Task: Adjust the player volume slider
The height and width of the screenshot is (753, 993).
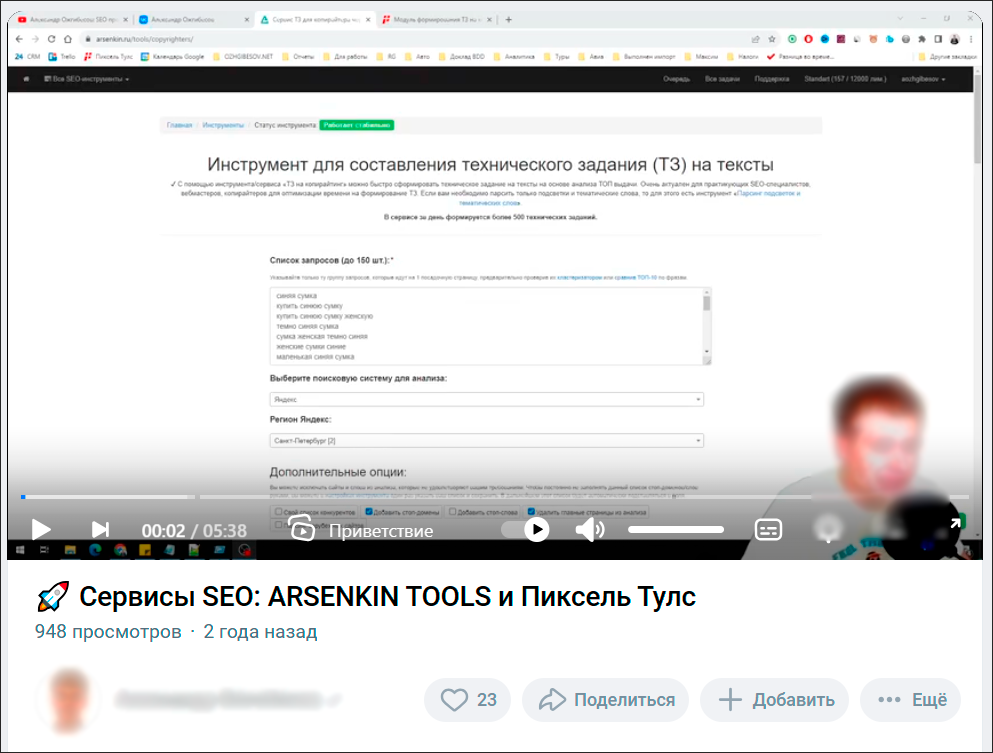Action: [x=676, y=529]
